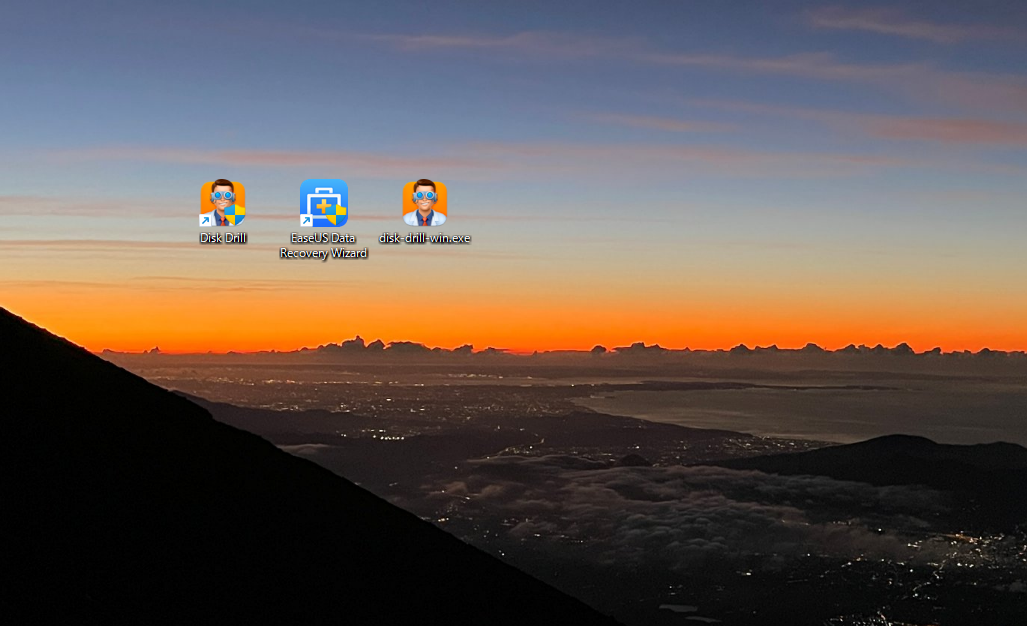
Task: Click the shortcut arrow on EaseUS icon
Action: click(306, 220)
